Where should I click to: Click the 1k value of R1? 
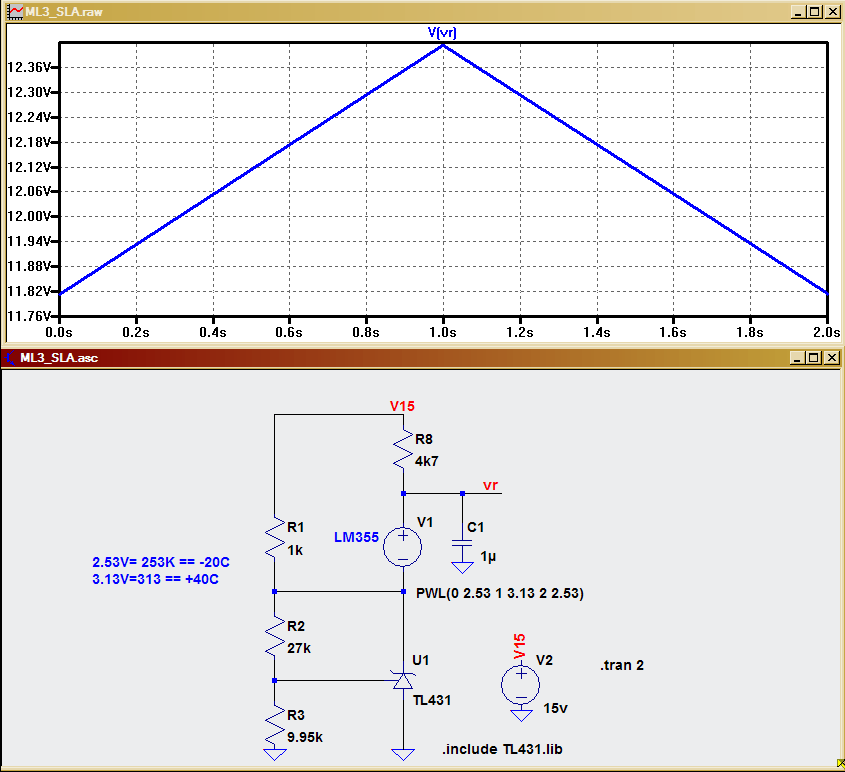[x=295, y=550]
